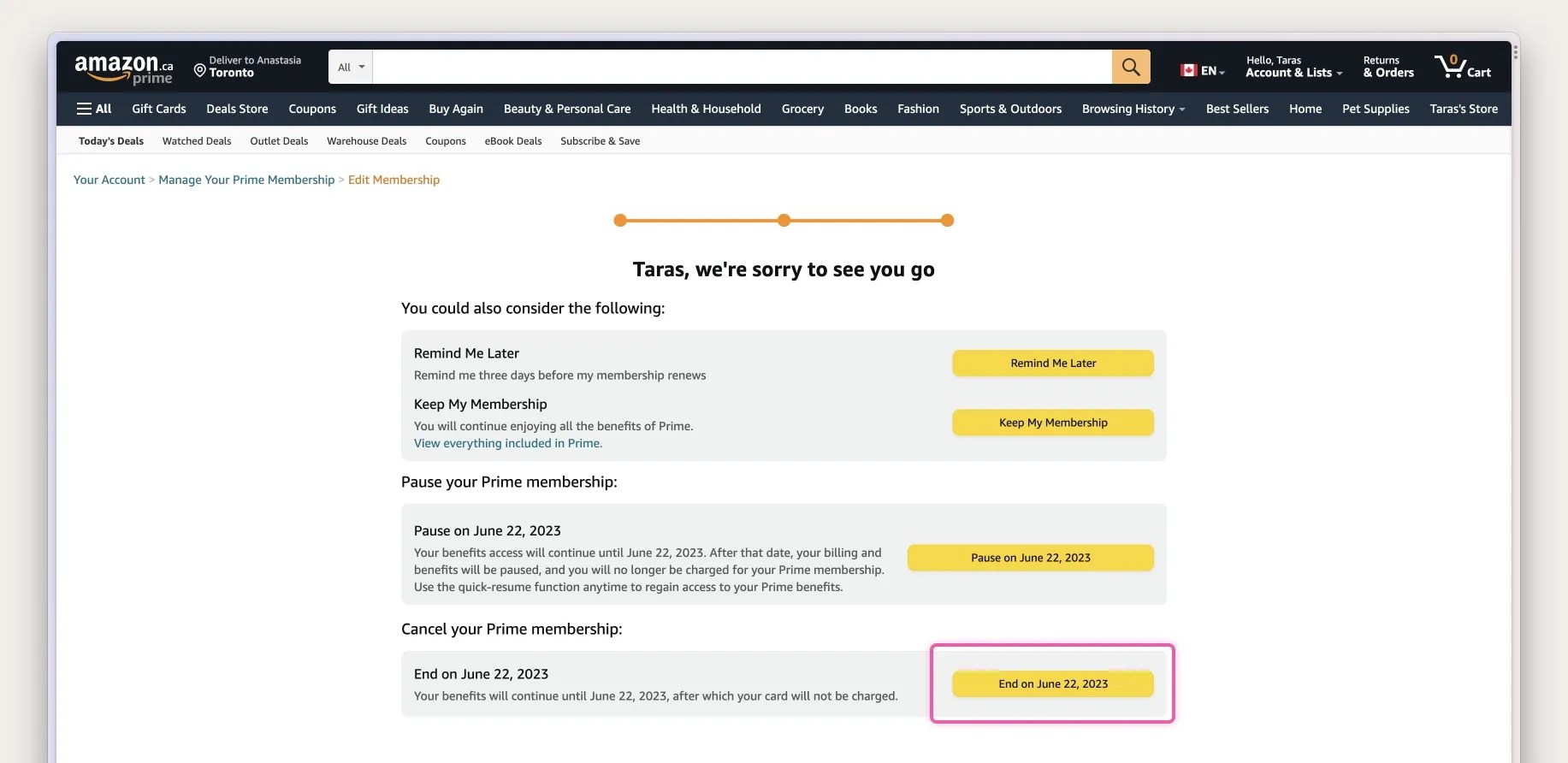Open the Browsing History dropdown
This screenshot has height=763, width=1568.
click(1131, 109)
